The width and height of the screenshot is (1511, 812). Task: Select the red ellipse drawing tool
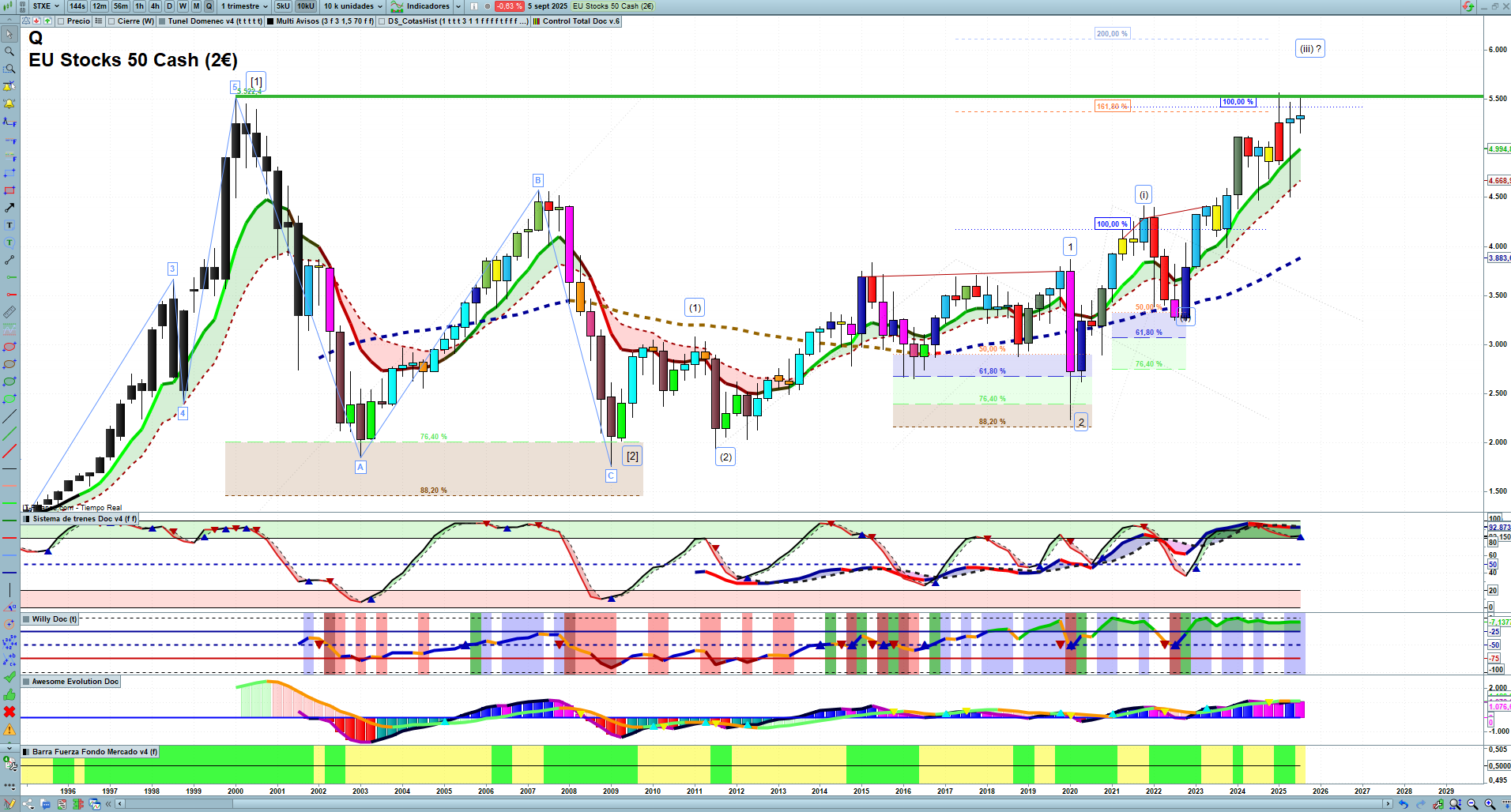[x=9, y=347]
